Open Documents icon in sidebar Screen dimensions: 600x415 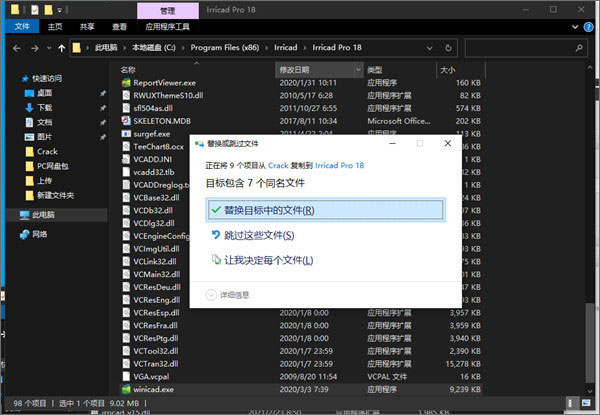tap(29, 122)
